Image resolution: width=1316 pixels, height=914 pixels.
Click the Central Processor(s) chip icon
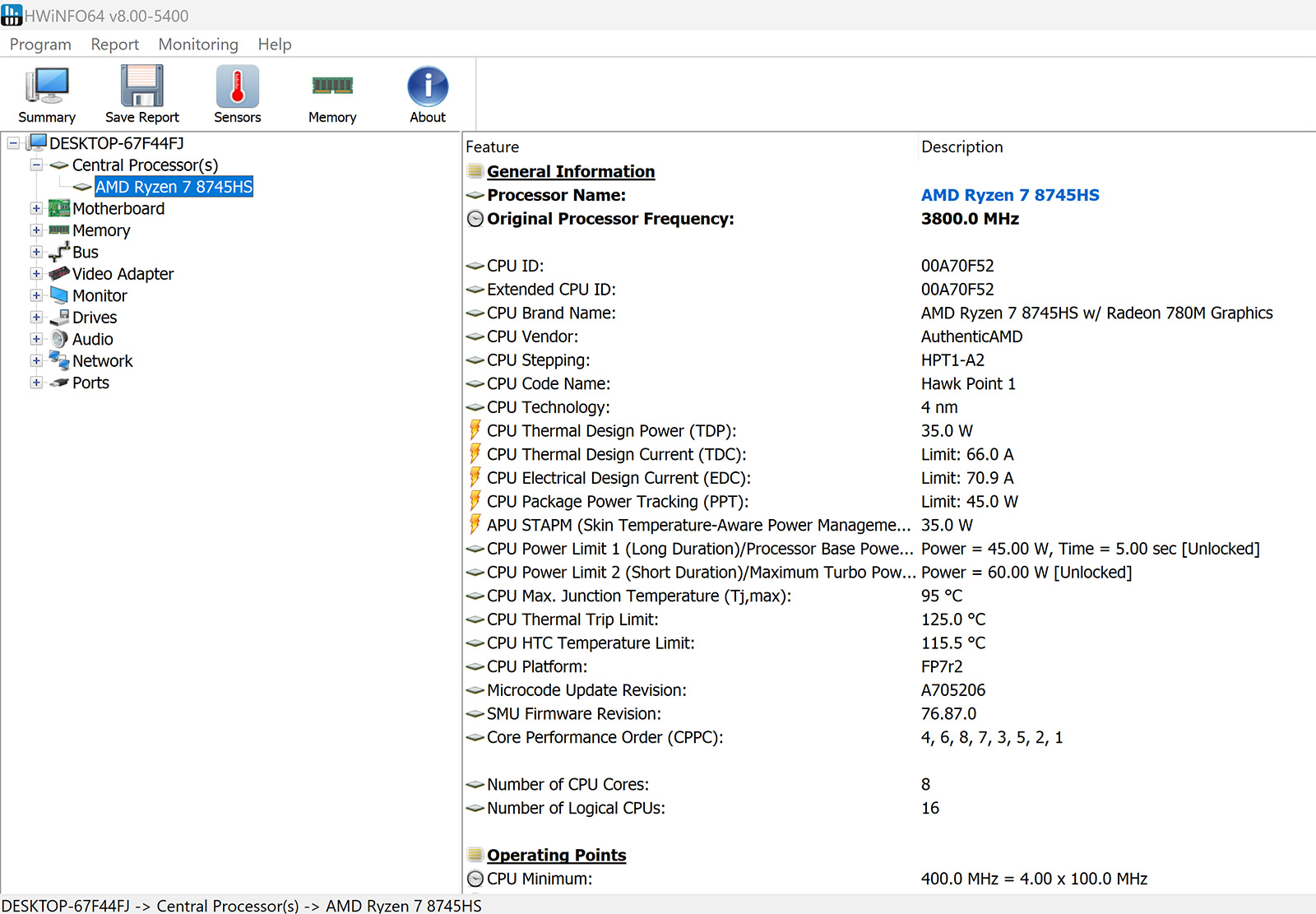point(59,165)
